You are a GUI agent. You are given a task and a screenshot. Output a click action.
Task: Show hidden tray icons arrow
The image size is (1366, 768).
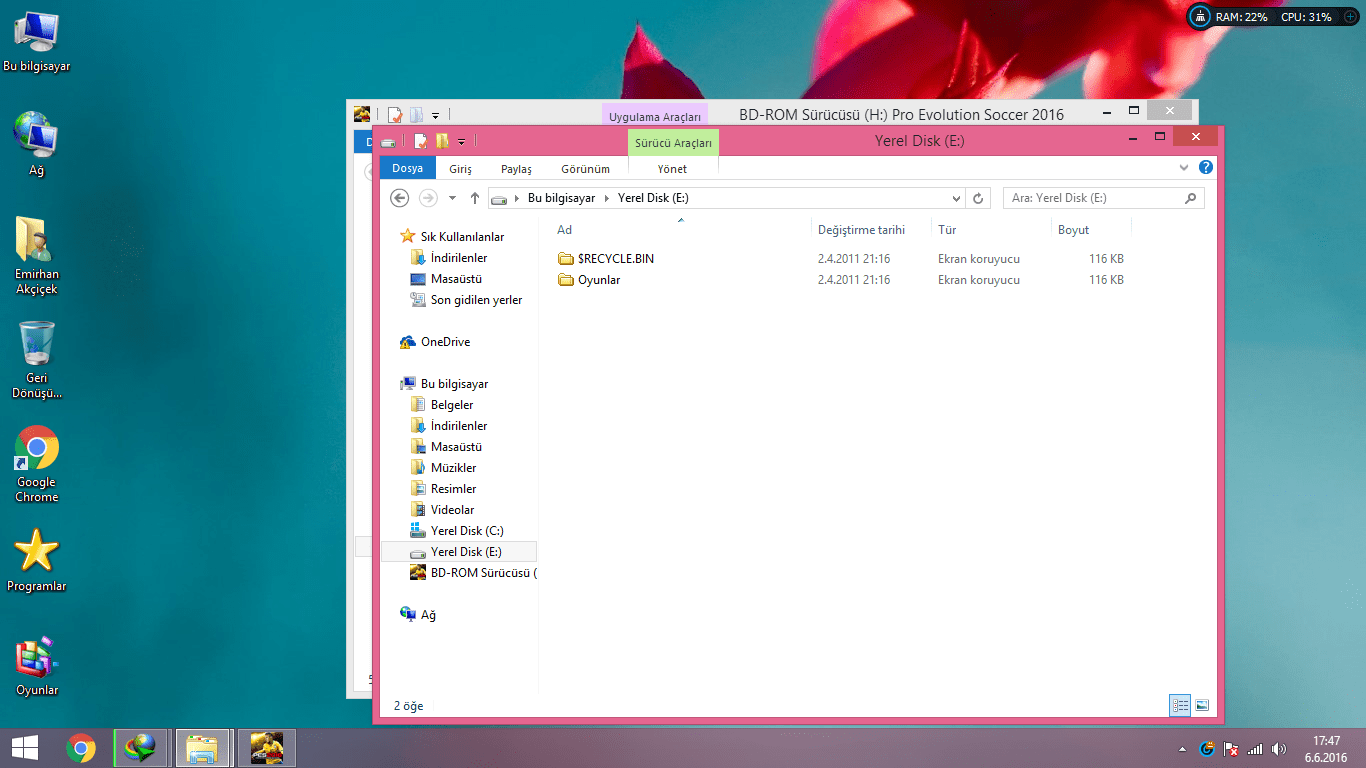[1183, 749]
